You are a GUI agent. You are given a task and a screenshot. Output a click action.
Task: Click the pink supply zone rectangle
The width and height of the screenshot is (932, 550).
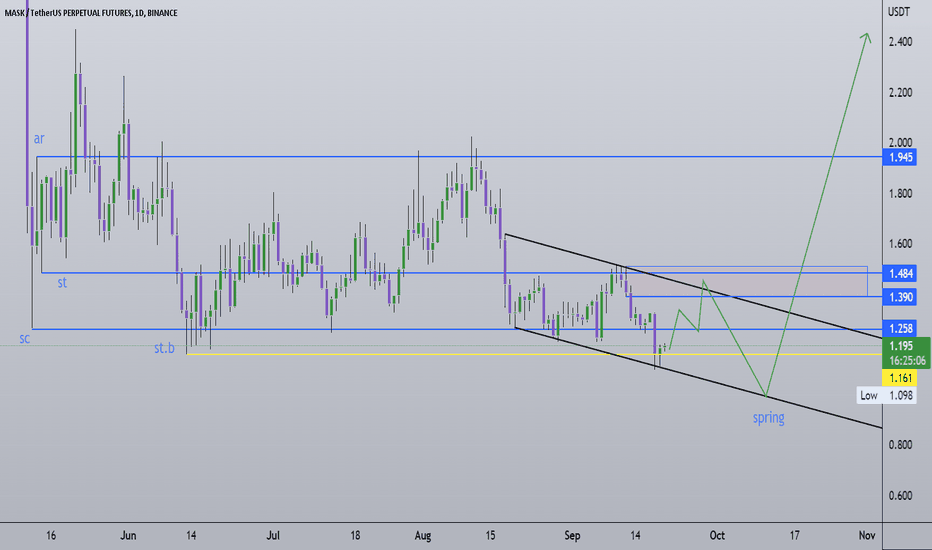(x=747, y=281)
